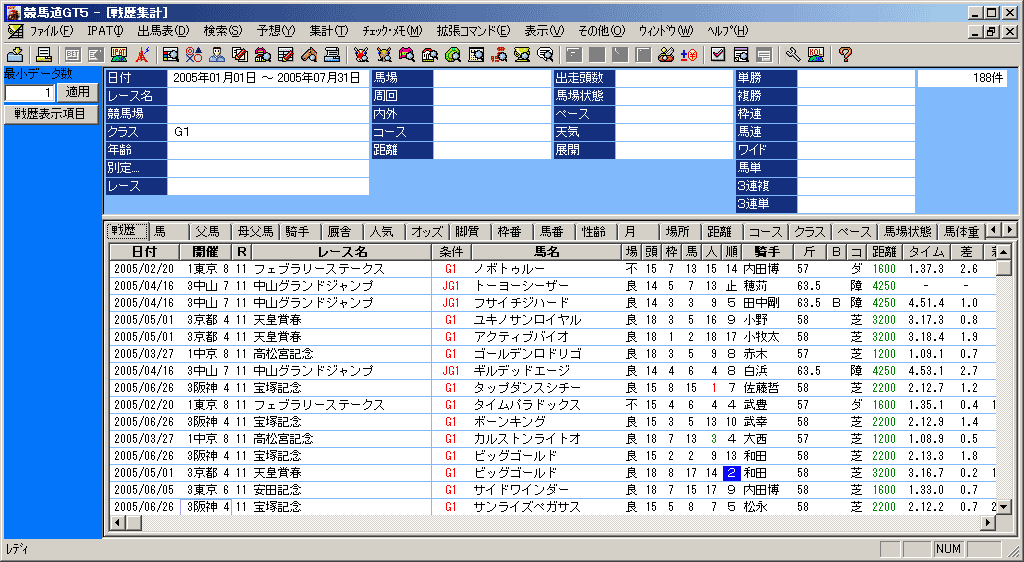Click the open folder icon in toolbar

(x=15, y=54)
